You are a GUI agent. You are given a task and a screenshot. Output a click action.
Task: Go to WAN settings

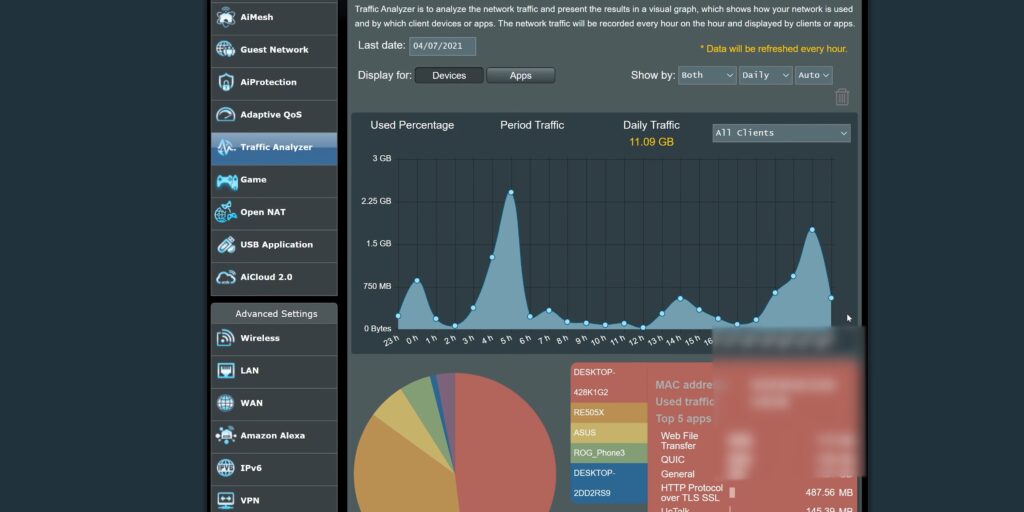251,403
